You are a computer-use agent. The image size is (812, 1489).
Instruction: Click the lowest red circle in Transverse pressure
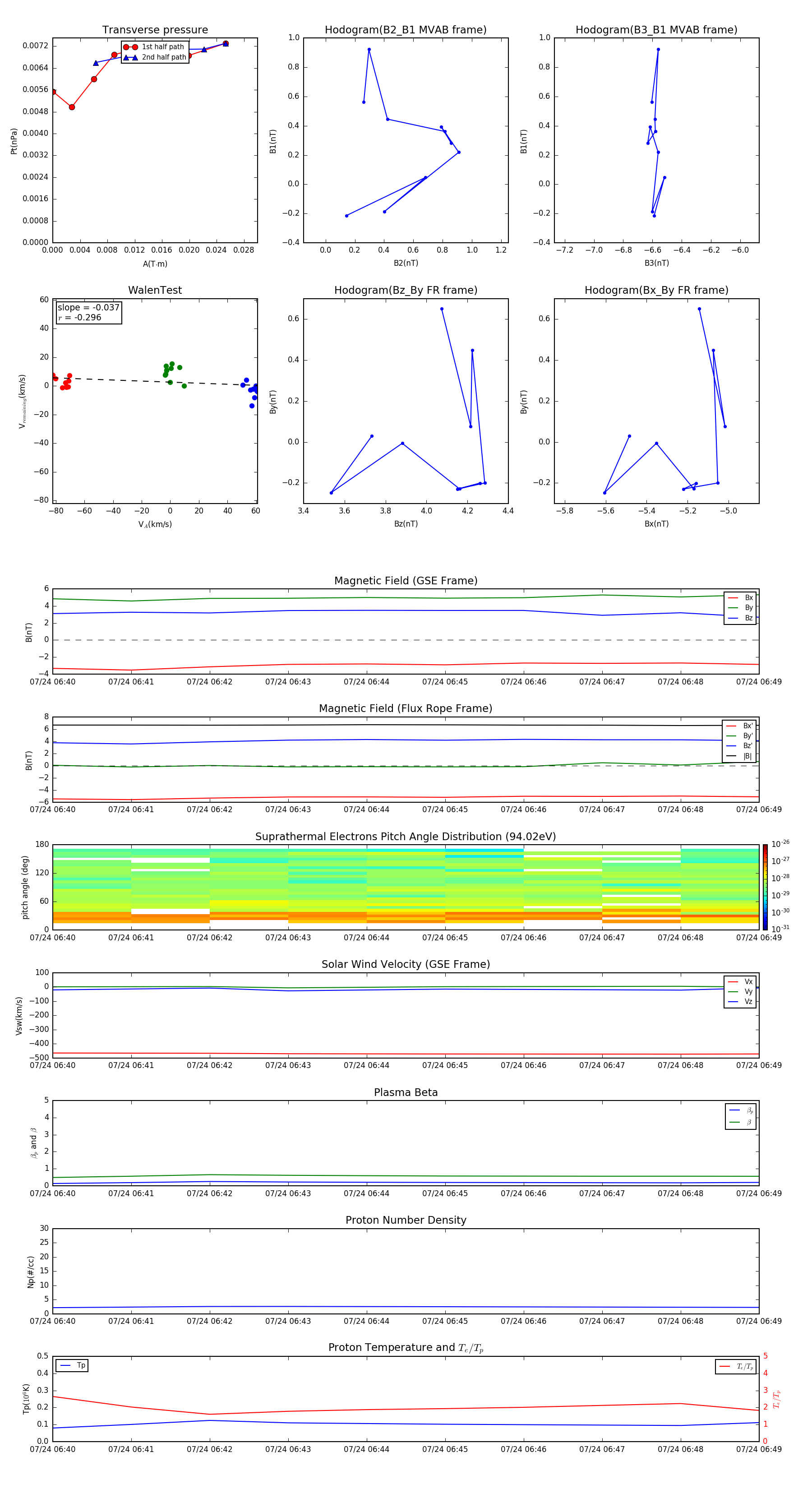tap(72, 107)
